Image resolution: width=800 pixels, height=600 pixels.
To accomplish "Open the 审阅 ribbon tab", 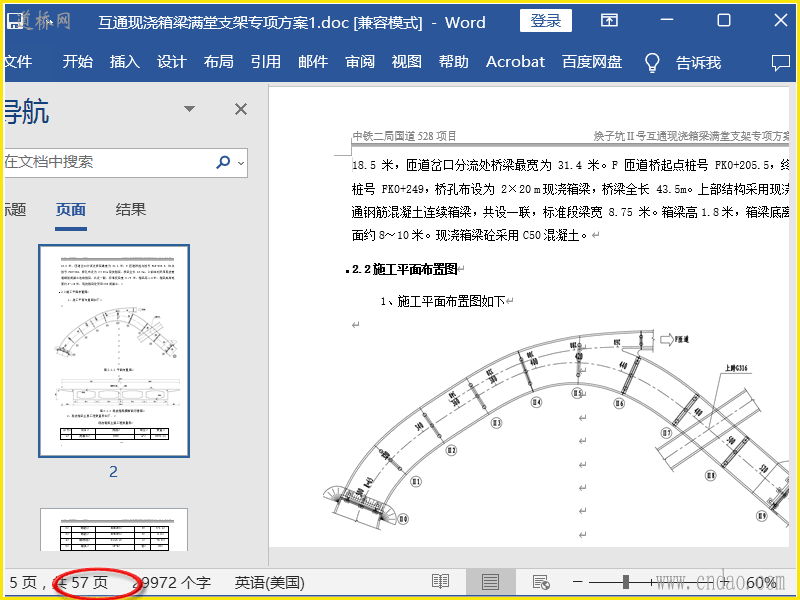I will click(x=360, y=62).
